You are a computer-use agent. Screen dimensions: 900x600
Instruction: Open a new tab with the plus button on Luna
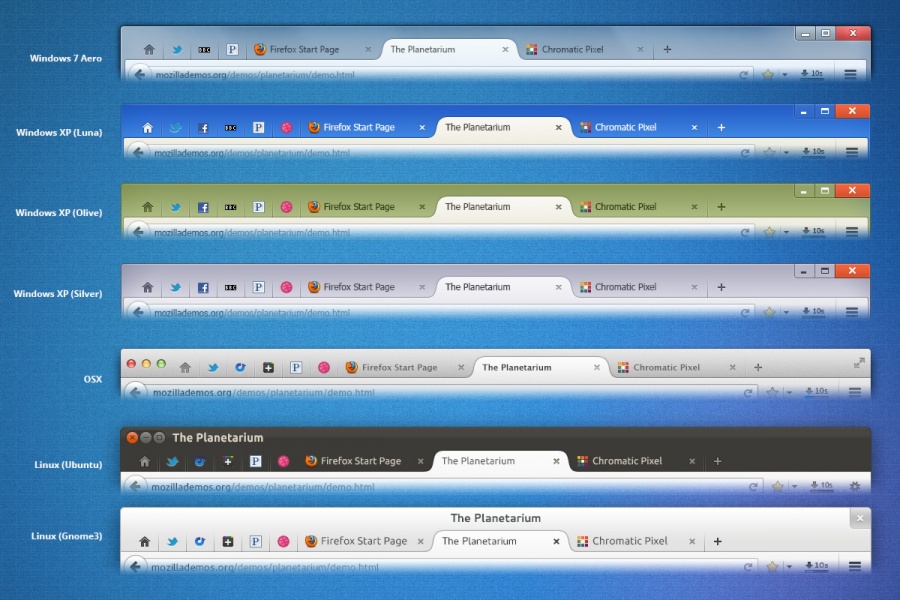pyautogui.click(x=721, y=127)
